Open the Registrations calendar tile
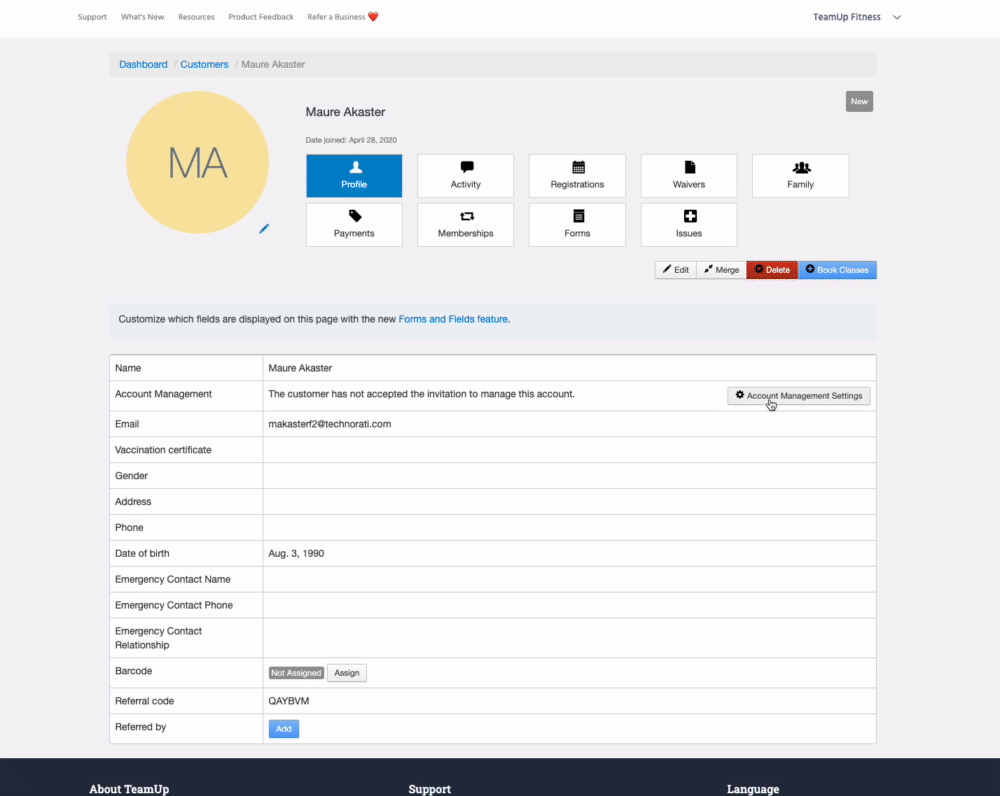 click(577, 176)
